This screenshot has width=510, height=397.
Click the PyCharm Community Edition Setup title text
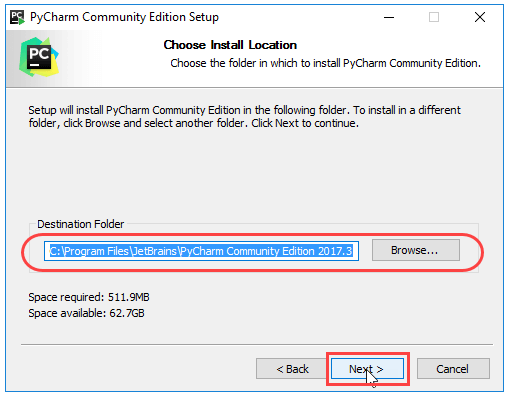pos(124,17)
